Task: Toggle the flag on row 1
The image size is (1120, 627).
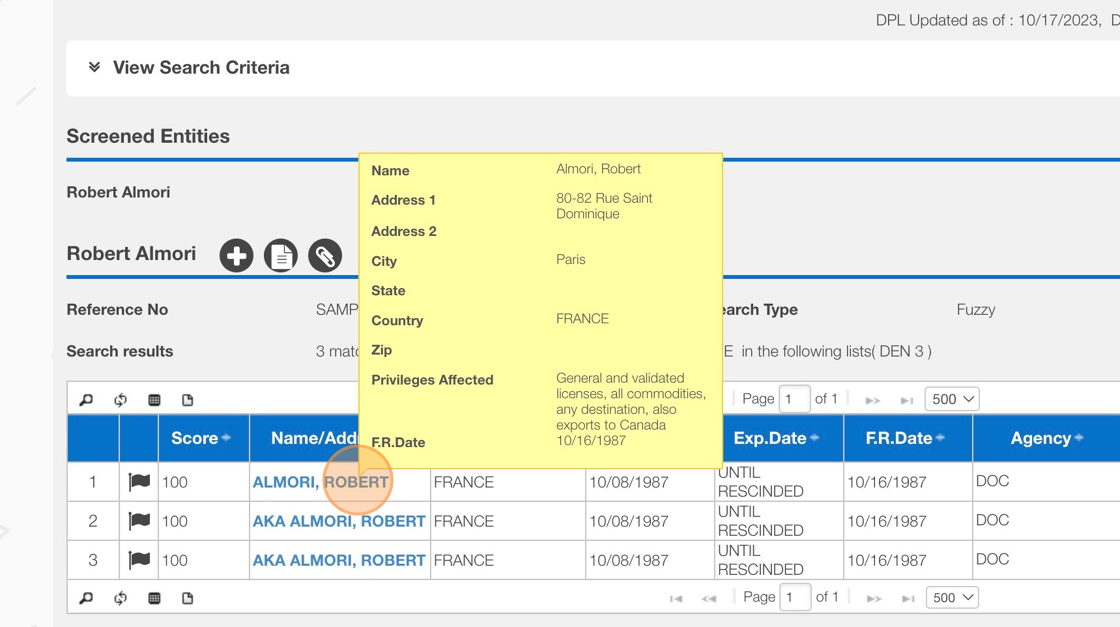Action: [x=139, y=482]
